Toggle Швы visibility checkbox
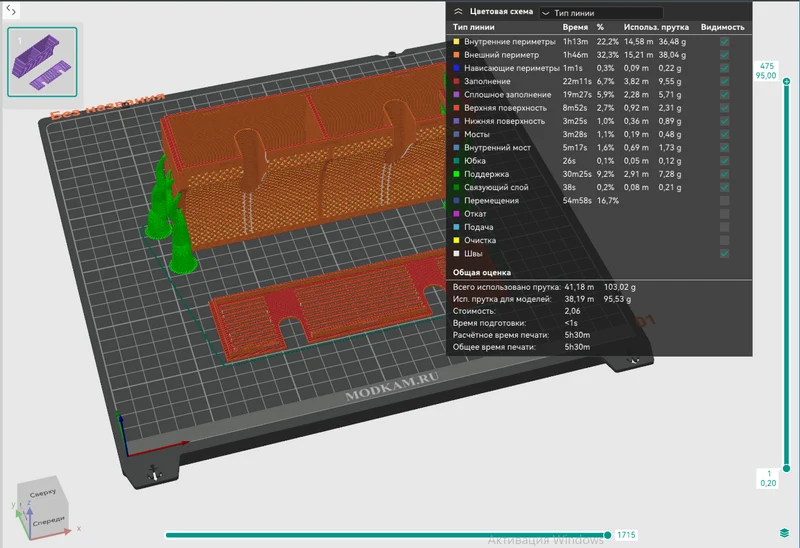This screenshot has width=800, height=548. (x=724, y=254)
